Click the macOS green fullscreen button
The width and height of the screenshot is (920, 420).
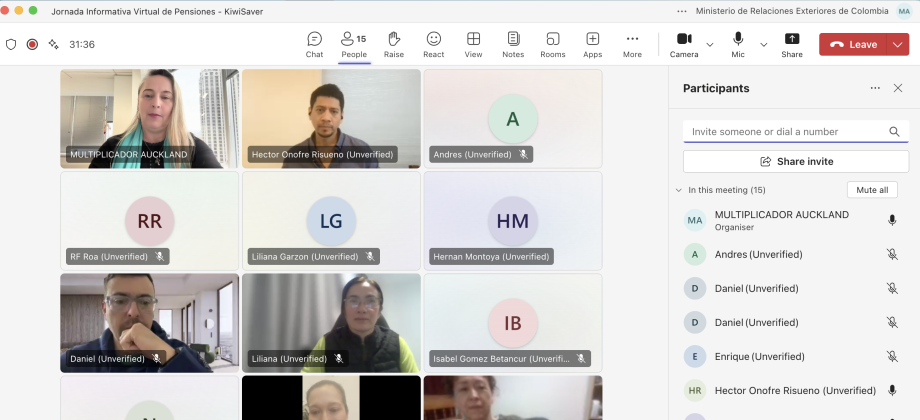(33, 11)
